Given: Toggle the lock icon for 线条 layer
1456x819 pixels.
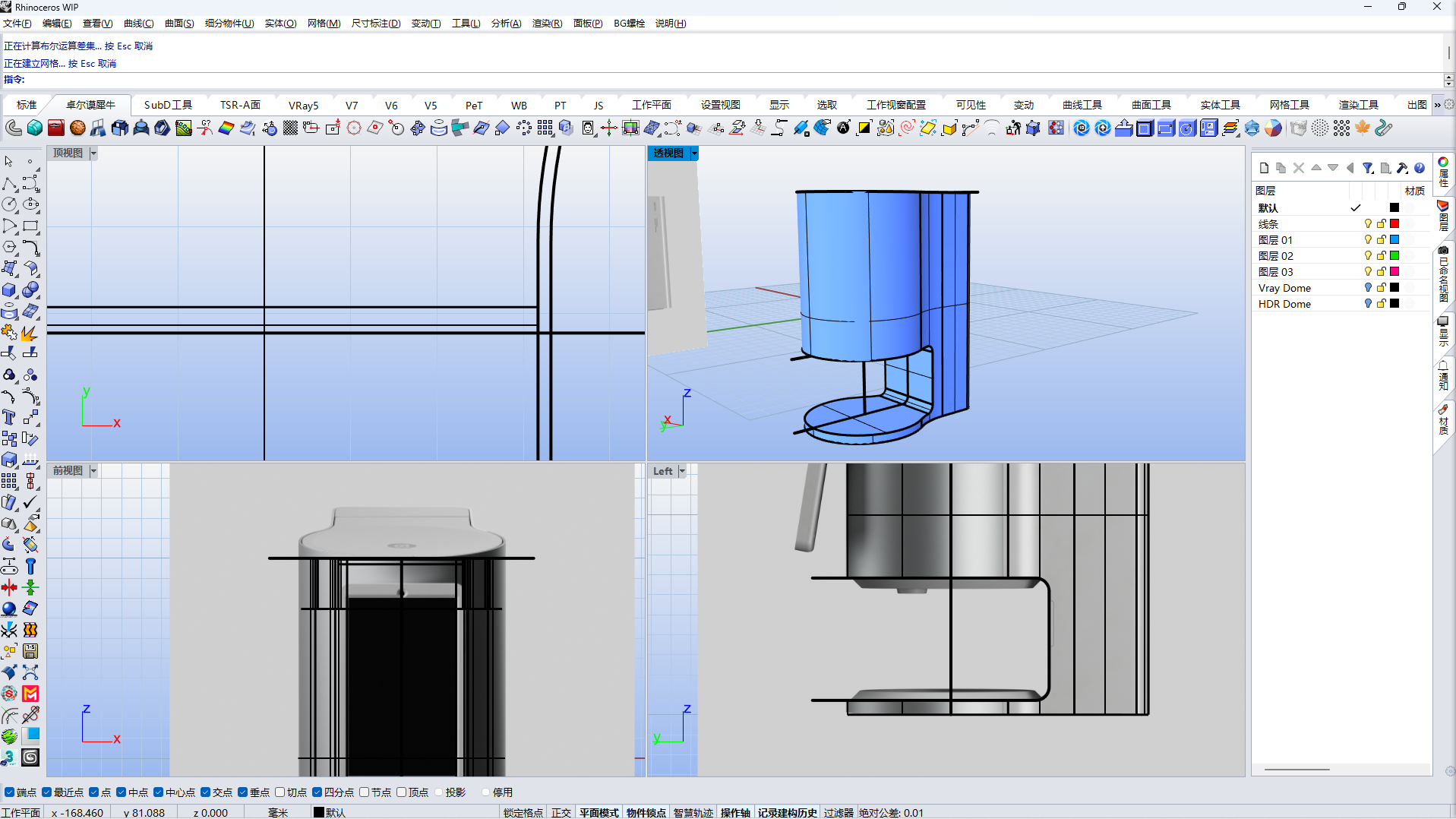Looking at the screenshot, I should [1382, 224].
